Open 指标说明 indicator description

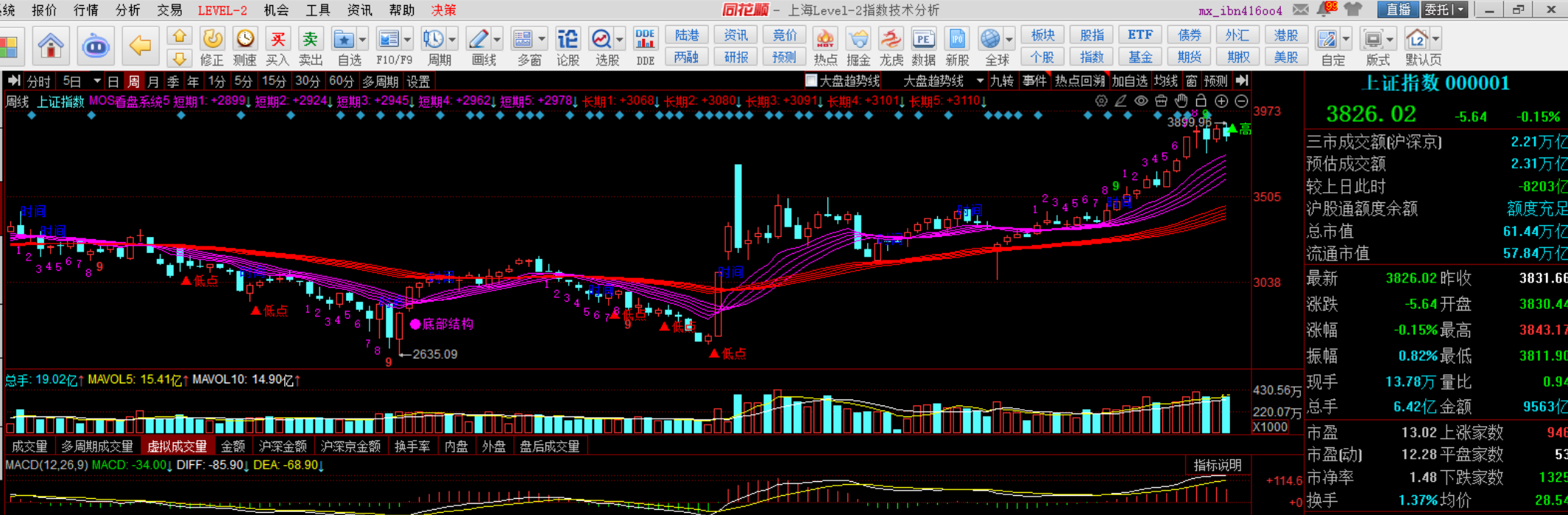[x=1217, y=465]
